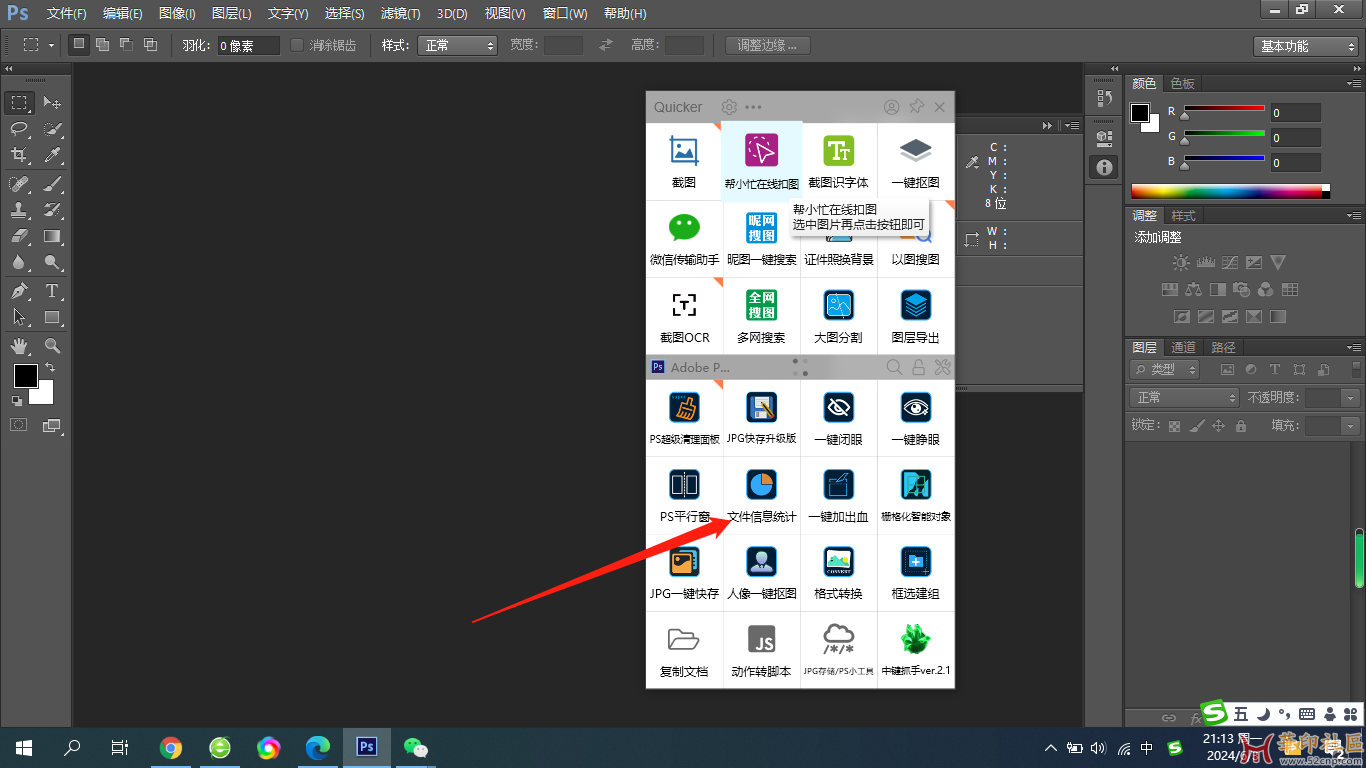Open the 文件(F) menu
The image size is (1366, 768).
tap(66, 14)
